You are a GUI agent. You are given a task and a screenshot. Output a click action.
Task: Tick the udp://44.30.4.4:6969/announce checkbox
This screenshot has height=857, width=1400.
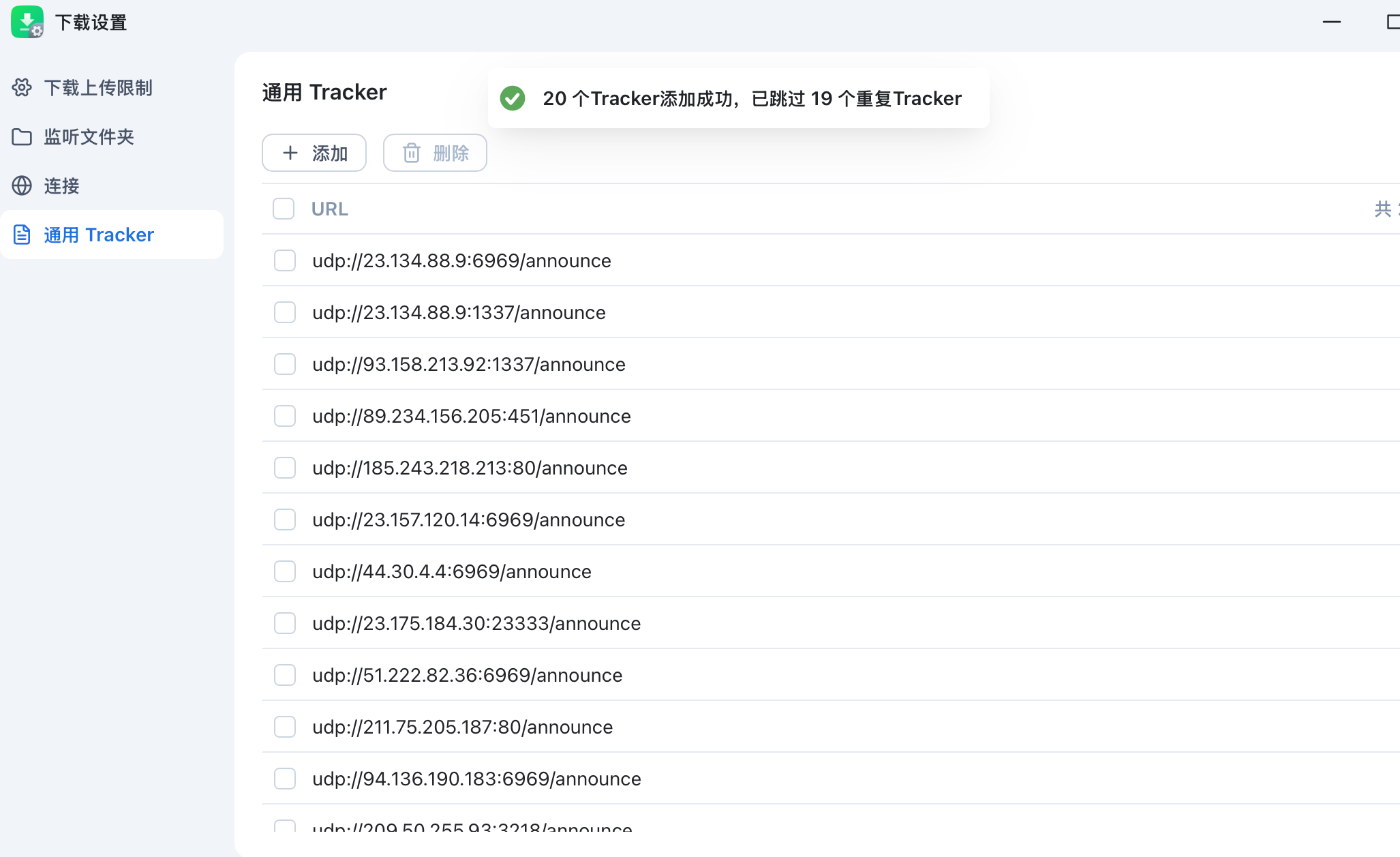coord(285,571)
